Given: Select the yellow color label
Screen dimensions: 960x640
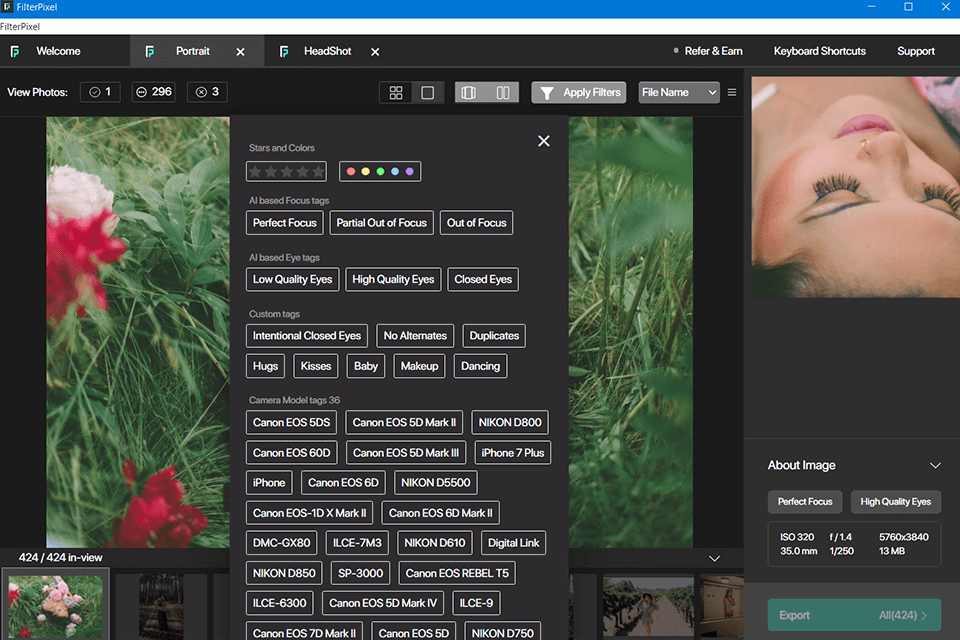Looking at the screenshot, I should tap(366, 171).
